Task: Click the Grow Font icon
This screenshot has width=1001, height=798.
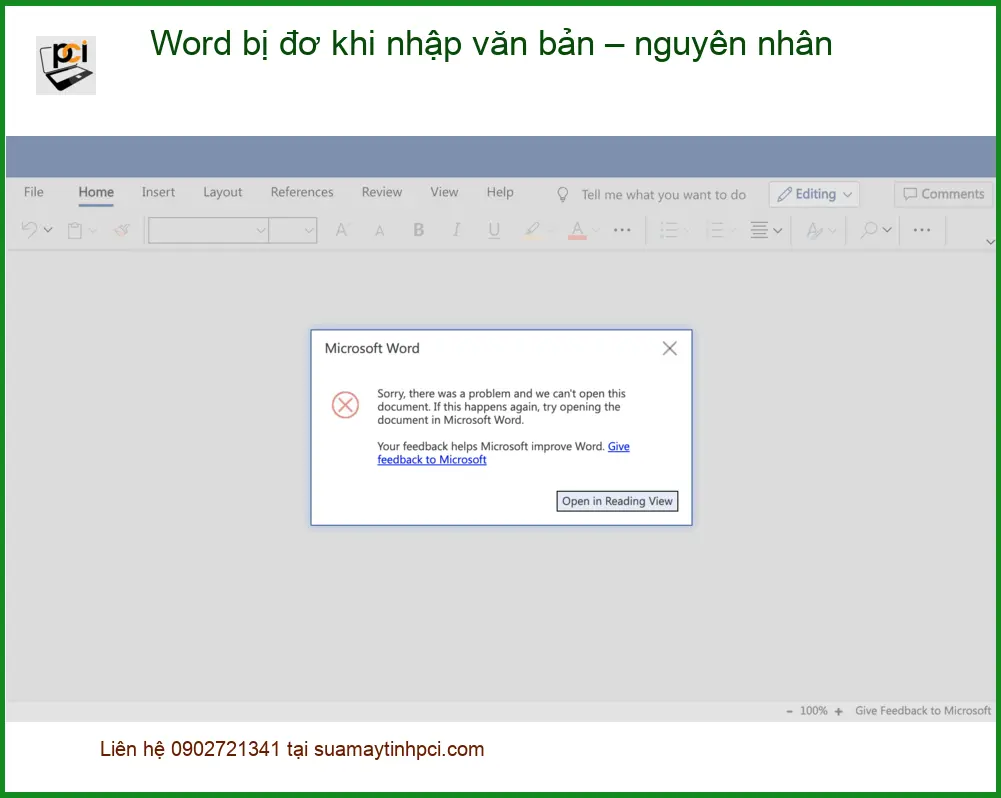Action: pyautogui.click(x=342, y=230)
